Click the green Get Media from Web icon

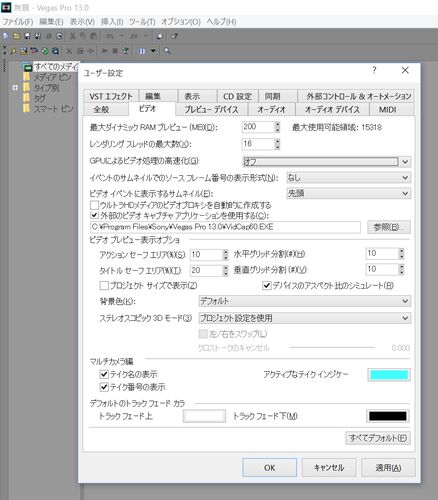tap(45, 51)
